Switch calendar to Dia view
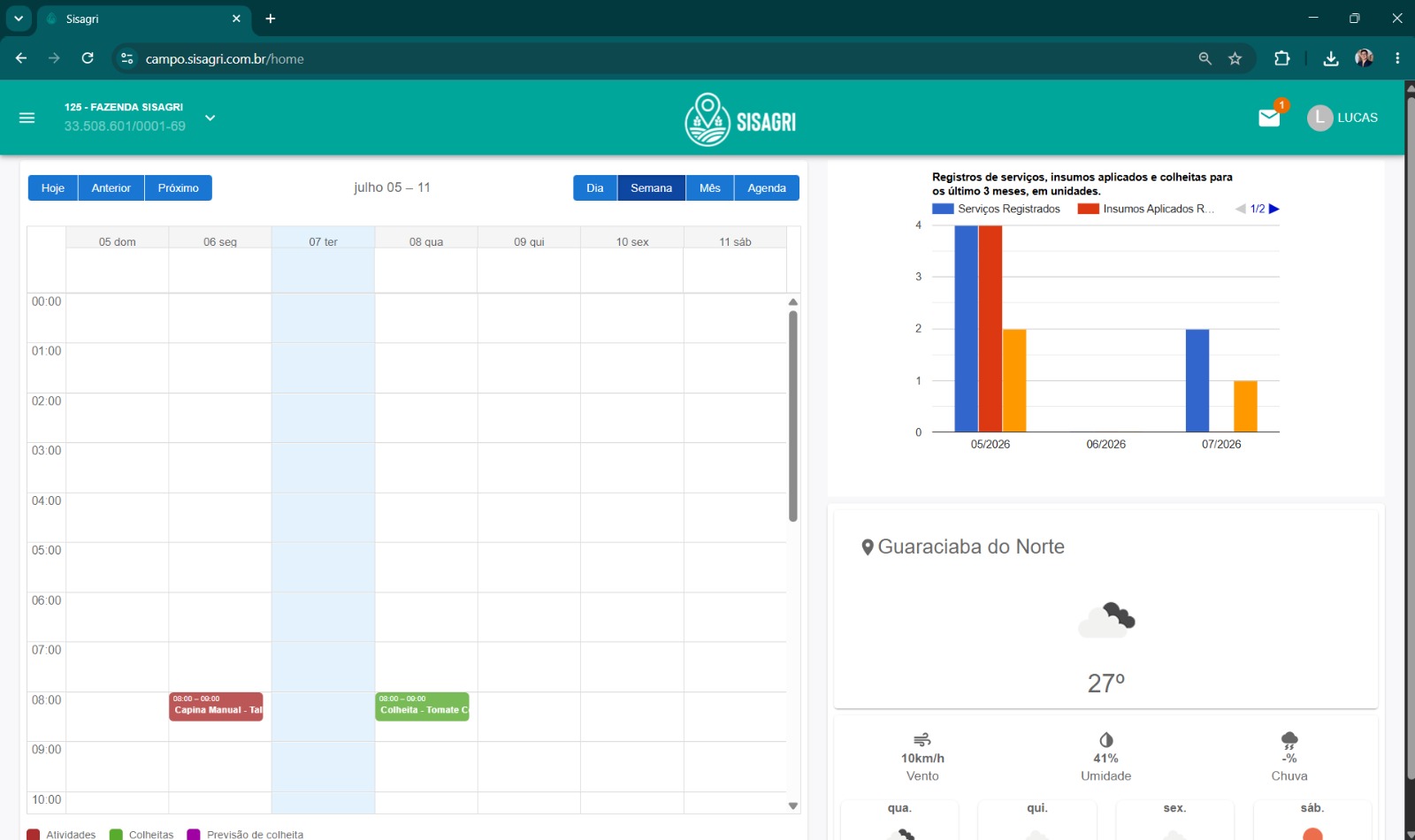Viewport: 1415px width, 840px height. [595, 188]
